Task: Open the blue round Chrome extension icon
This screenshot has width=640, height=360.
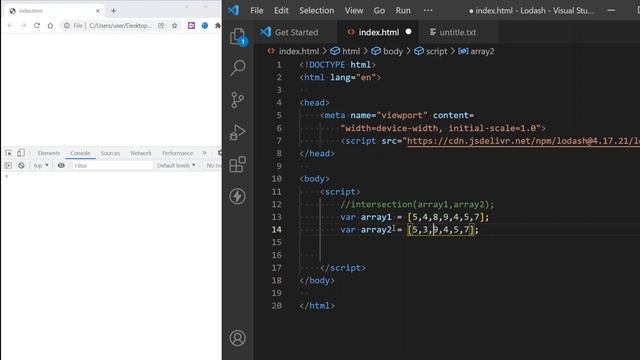Action: point(205,25)
